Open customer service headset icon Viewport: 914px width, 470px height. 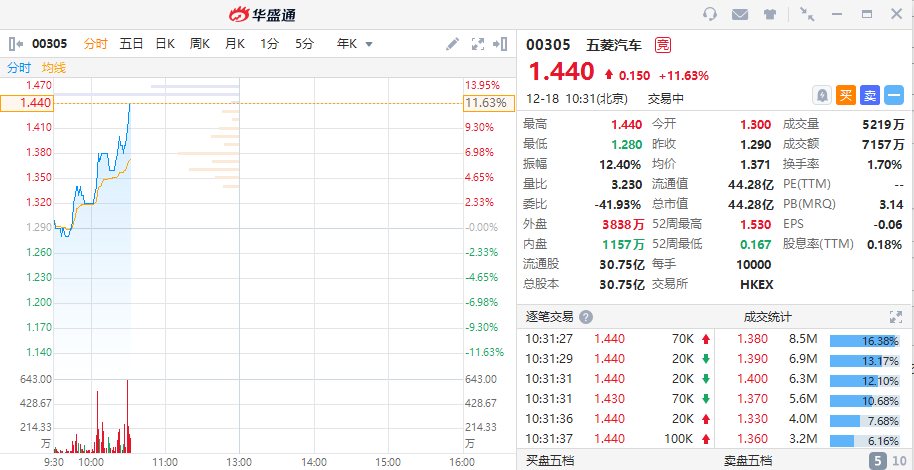[x=710, y=14]
